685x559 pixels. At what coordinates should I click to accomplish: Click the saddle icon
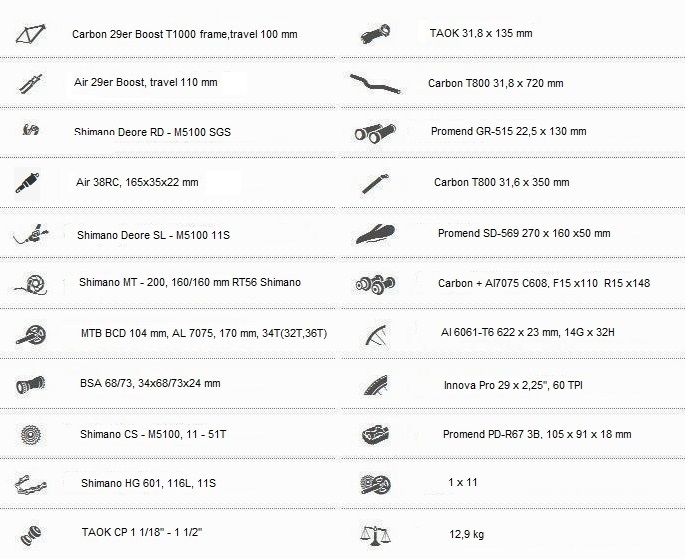coord(375,234)
